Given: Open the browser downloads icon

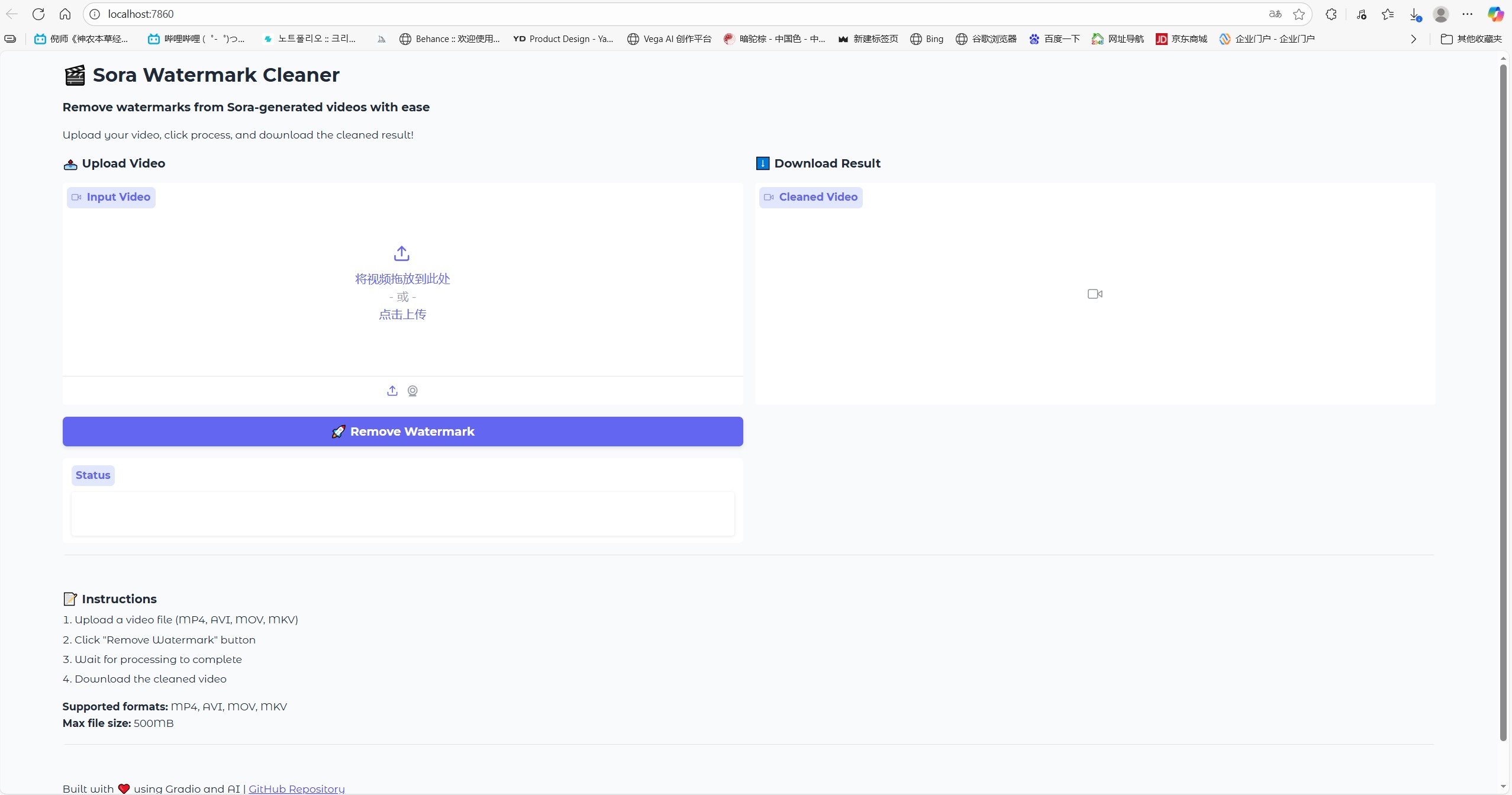Looking at the screenshot, I should click(x=1414, y=14).
